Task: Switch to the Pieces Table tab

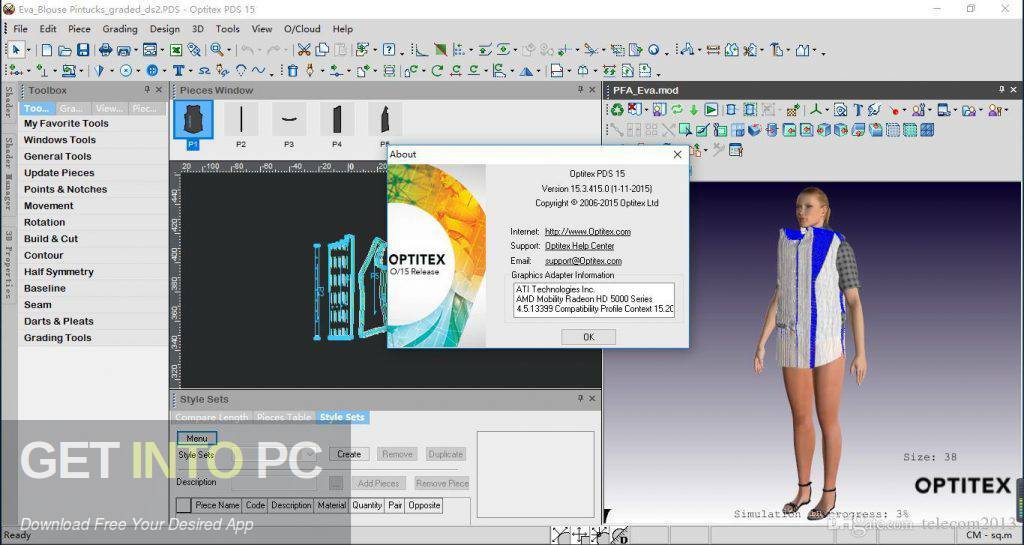Action: (x=284, y=417)
